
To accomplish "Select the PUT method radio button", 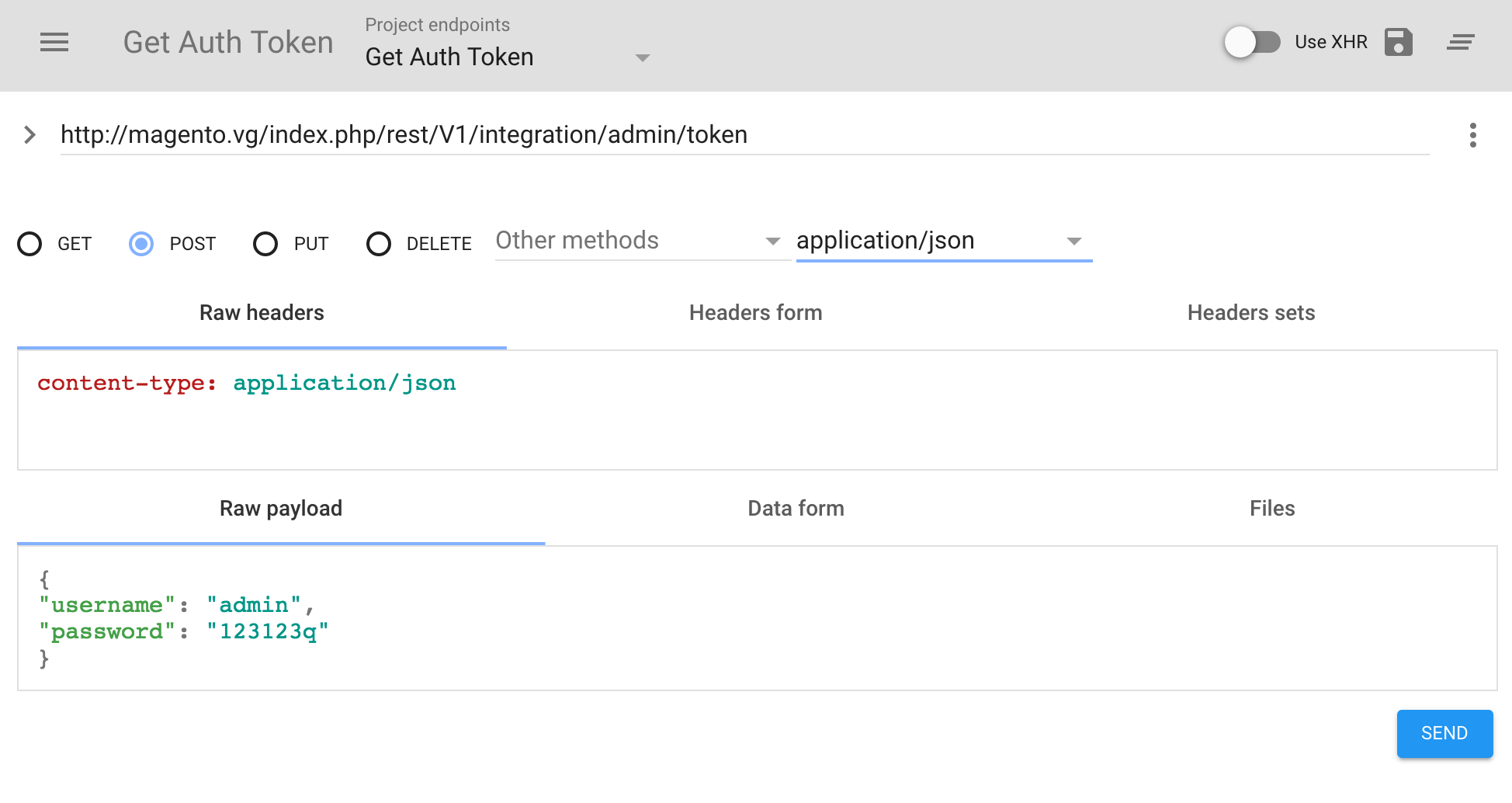I will tap(265, 244).
